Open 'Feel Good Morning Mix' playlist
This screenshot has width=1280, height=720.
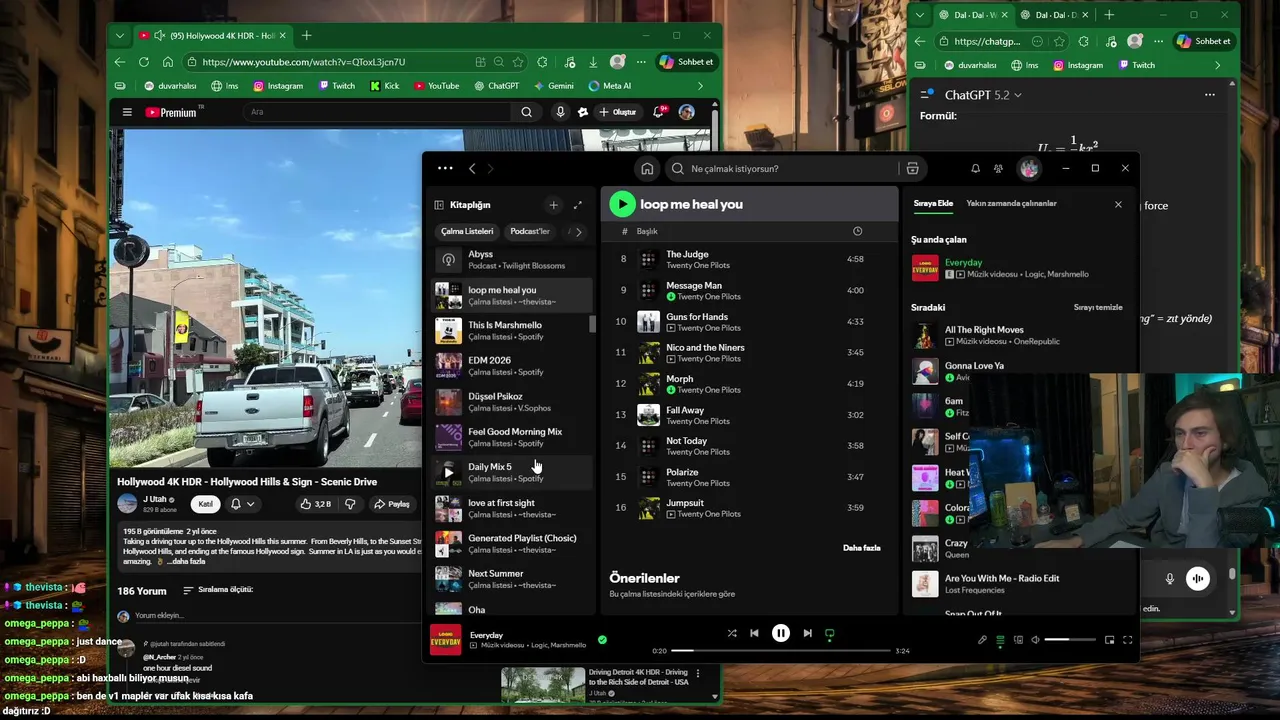point(512,437)
